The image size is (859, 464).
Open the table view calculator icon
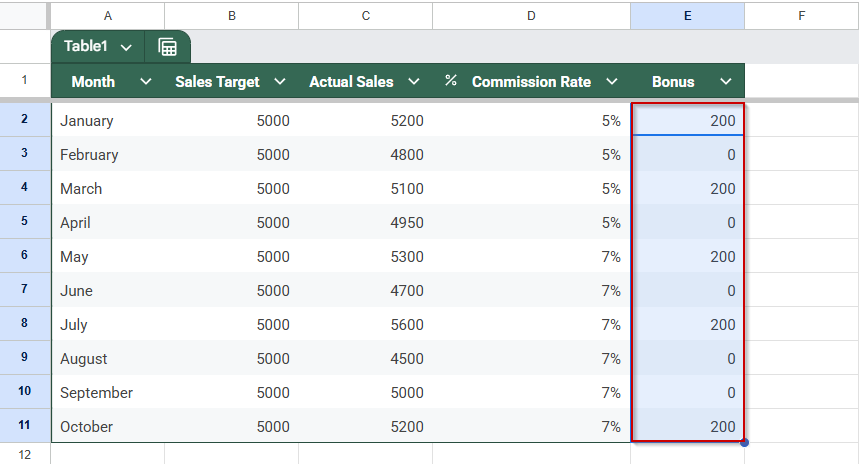coord(168,47)
